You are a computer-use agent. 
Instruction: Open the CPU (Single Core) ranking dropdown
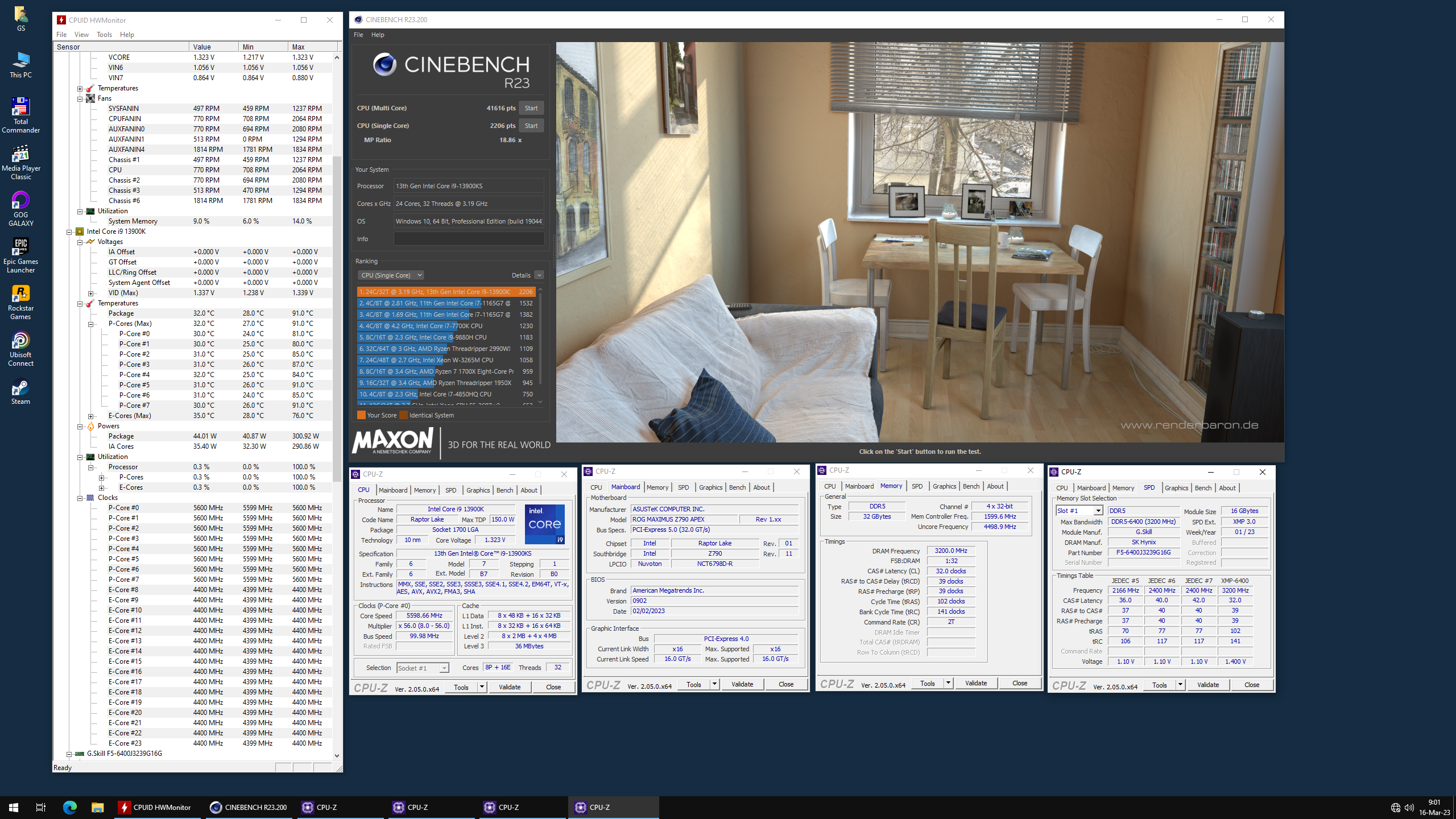click(391, 275)
